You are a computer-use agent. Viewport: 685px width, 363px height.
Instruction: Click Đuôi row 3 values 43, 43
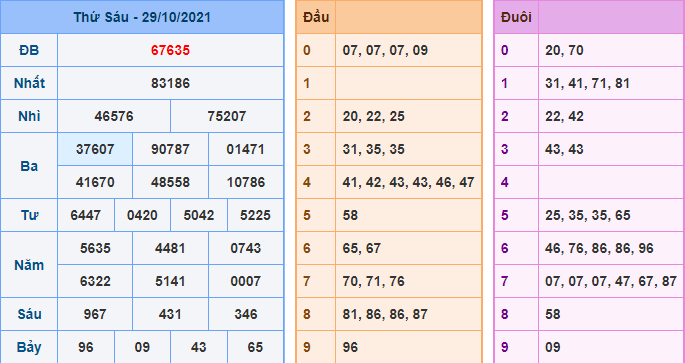(564, 150)
